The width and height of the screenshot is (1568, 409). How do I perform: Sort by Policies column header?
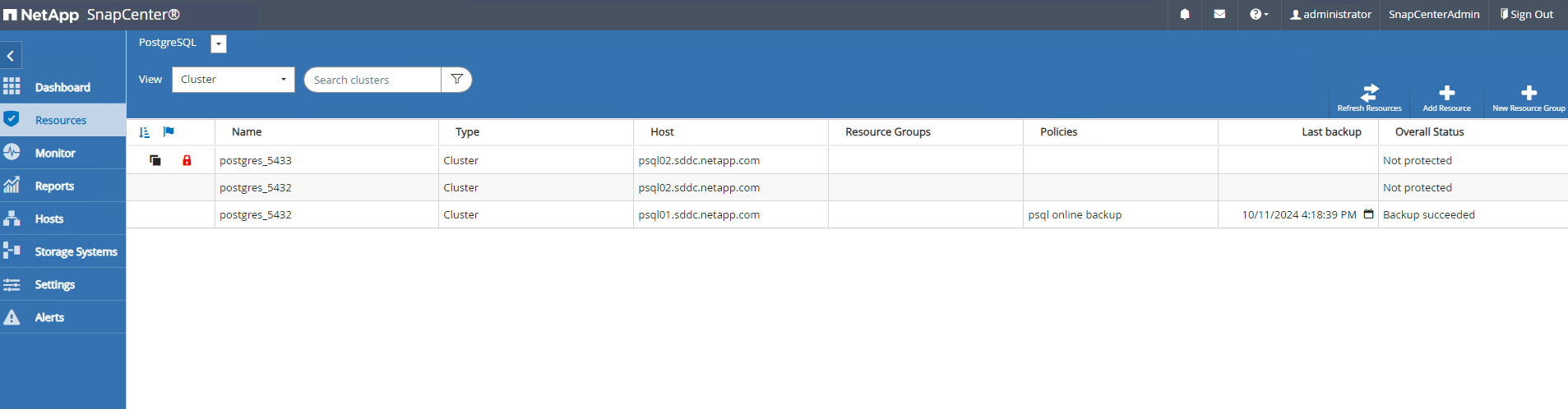(x=1058, y=131)
